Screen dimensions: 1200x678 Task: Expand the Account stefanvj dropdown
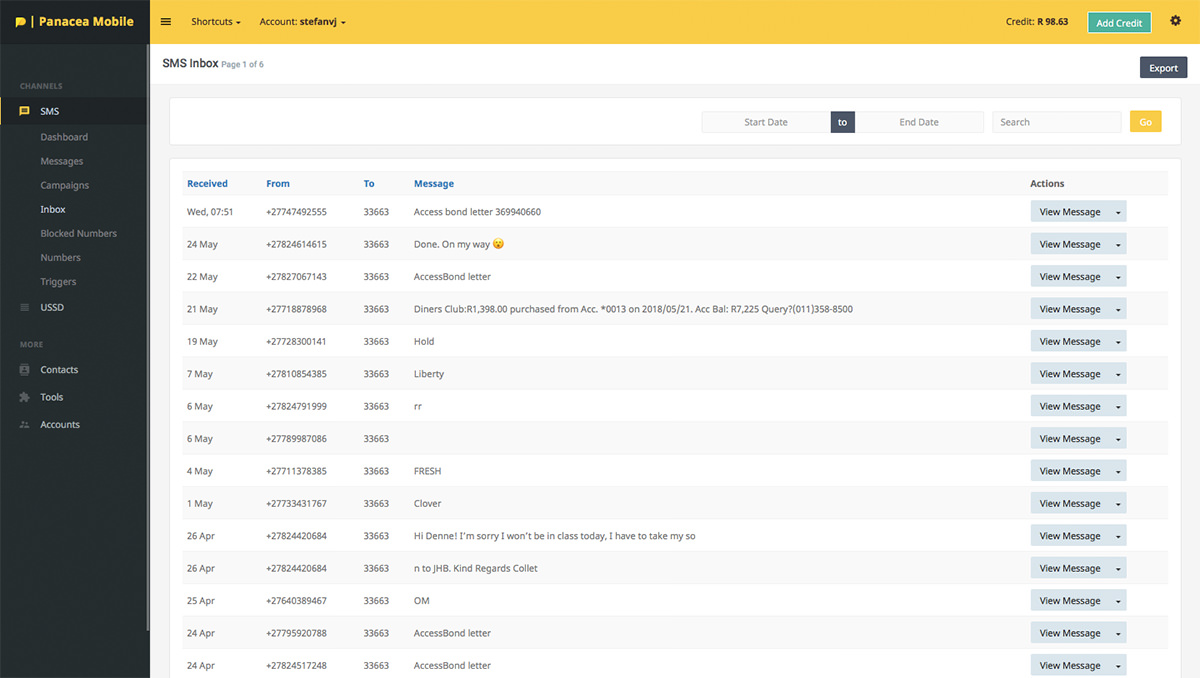point(302,22)
